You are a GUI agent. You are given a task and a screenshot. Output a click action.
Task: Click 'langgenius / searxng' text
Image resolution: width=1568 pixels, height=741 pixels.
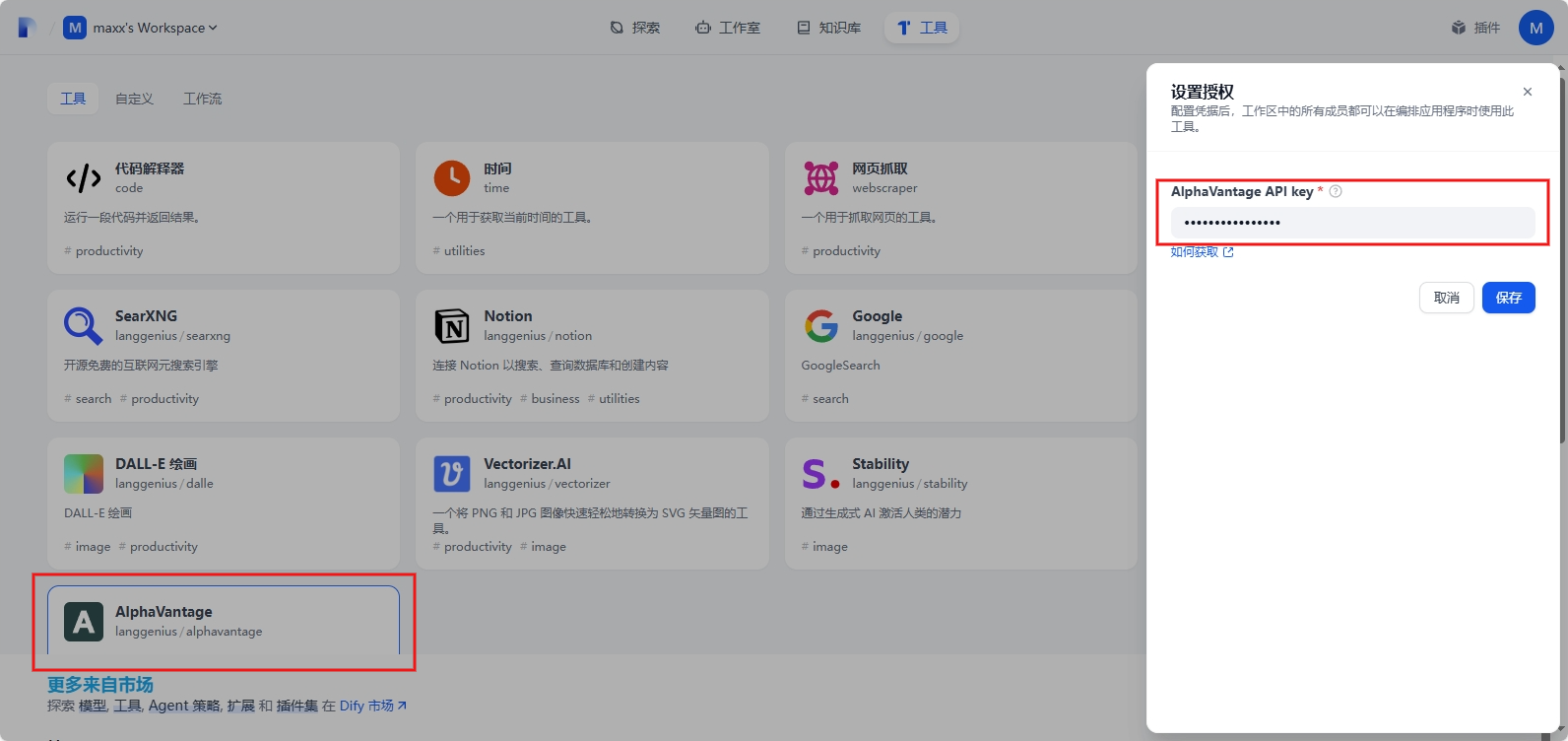tap(172, 336)
